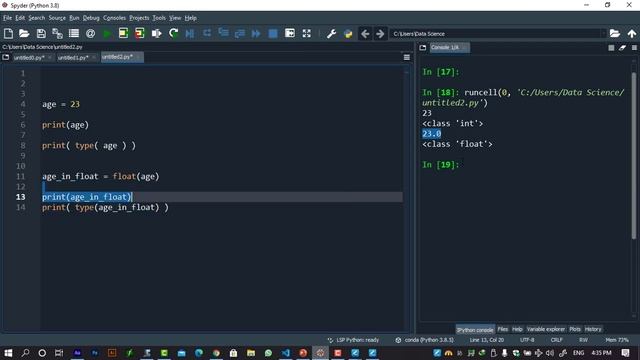
Task: Click the debug Step into icon
Action: click(x=223, y=33)
